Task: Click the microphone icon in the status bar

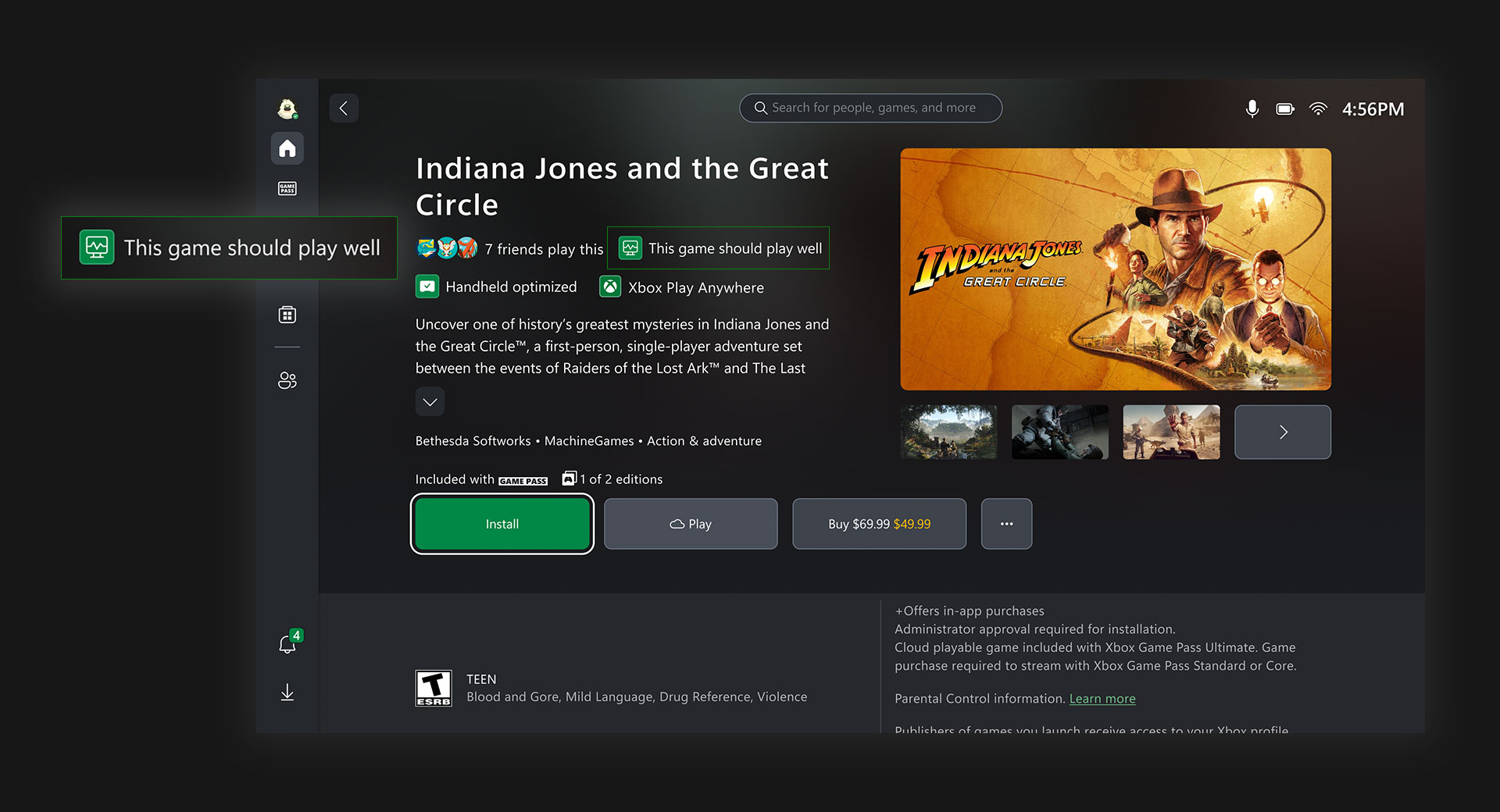Action: tap(1252, 109)
